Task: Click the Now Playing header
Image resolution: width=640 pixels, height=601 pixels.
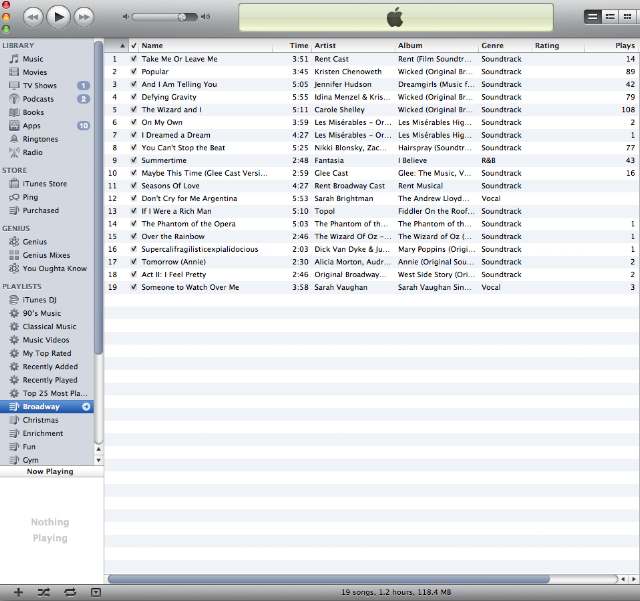Action: pyautogui.click(x=51, y=472)
